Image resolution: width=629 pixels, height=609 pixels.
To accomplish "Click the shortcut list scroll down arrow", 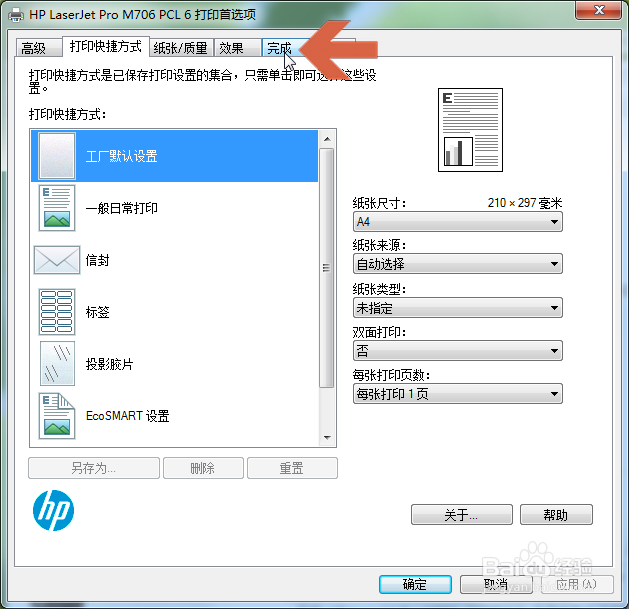I will pyautogui.click(x=327, y=438).
